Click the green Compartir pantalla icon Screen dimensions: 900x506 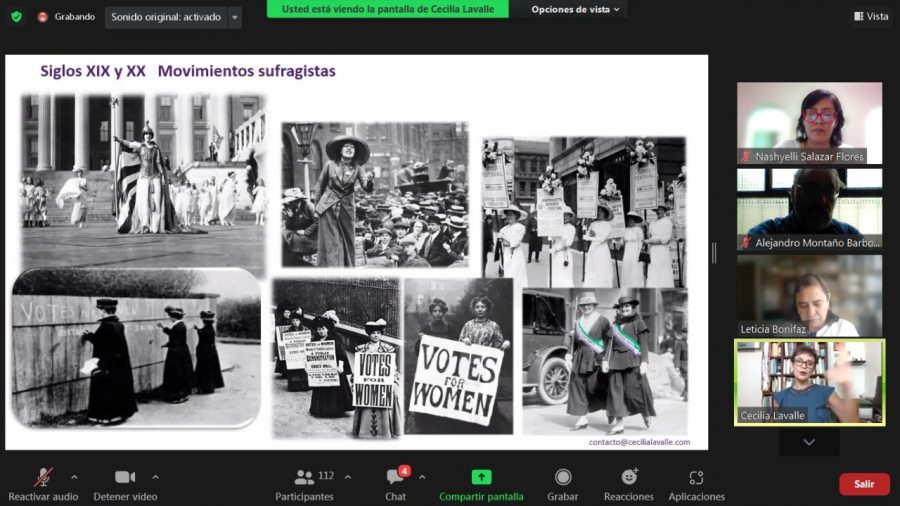(x=481, y=478)
